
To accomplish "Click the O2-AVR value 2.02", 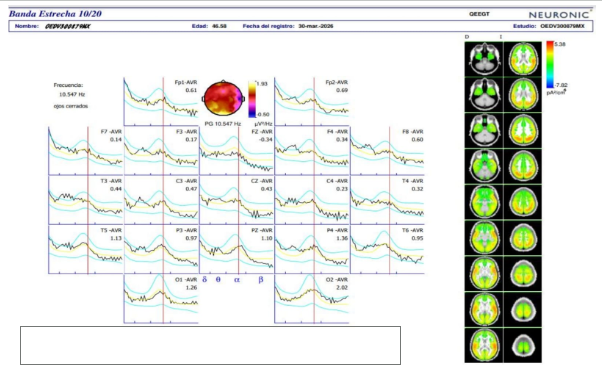I will (342, 287).
